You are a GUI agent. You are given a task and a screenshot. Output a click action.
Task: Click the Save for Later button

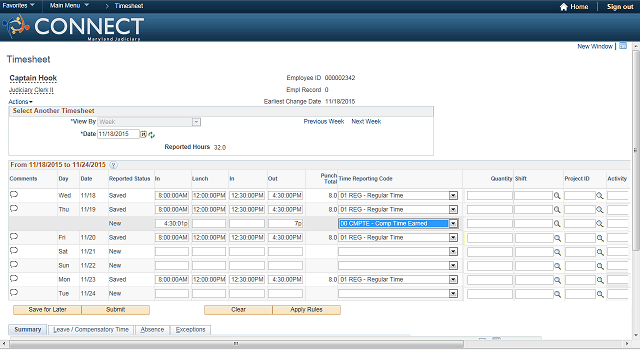(x=47, y=310)
